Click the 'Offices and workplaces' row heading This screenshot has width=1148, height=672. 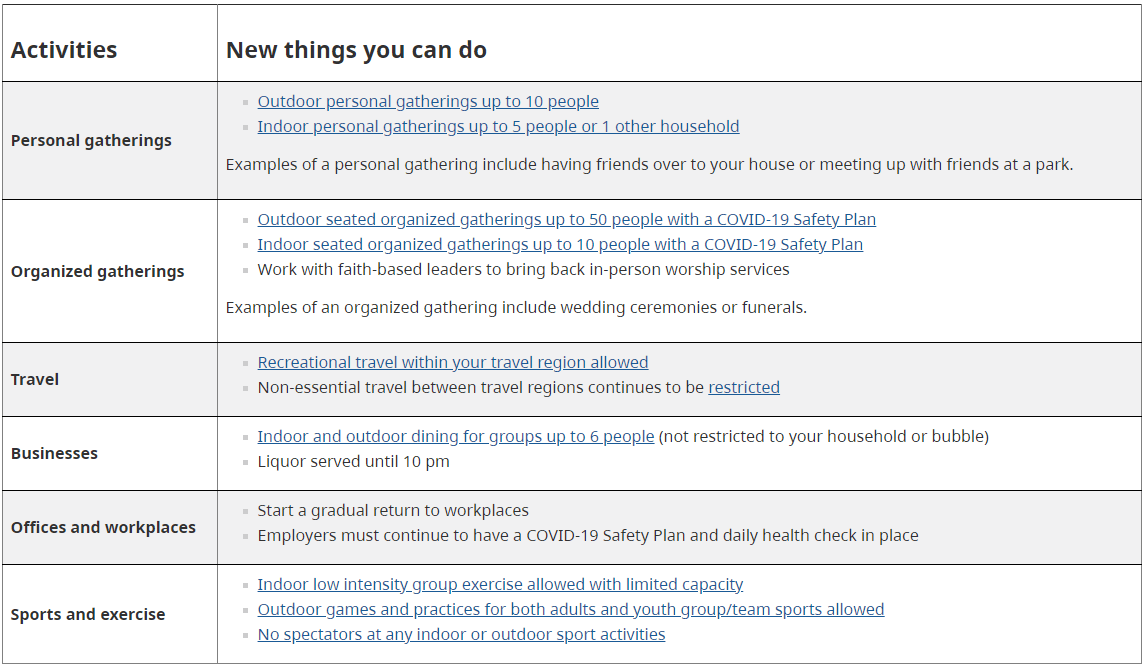103,528
